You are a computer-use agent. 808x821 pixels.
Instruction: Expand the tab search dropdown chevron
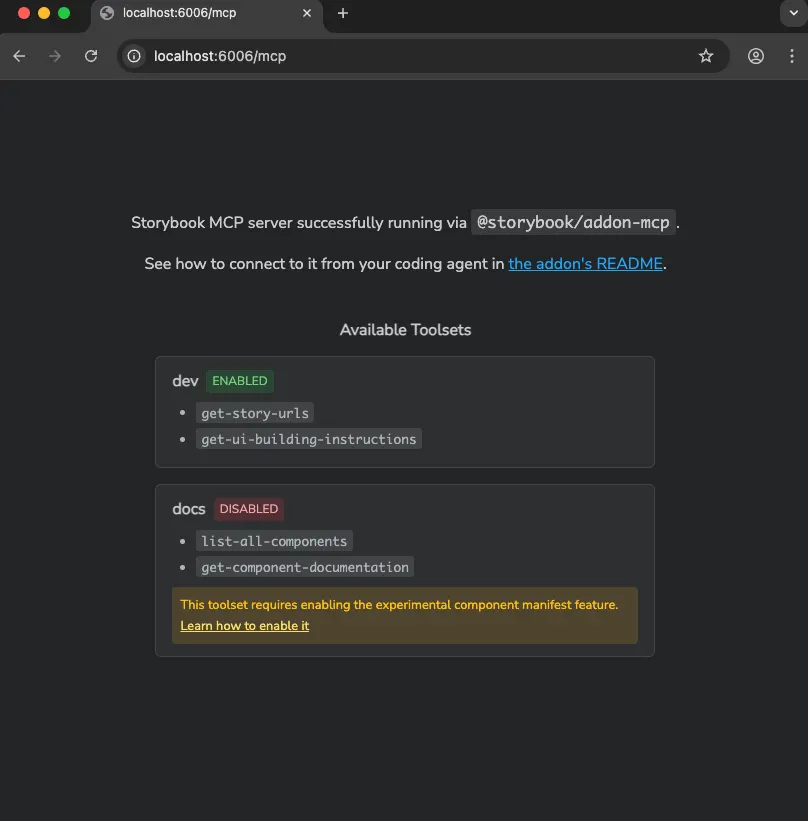click(x=794, y=13)
